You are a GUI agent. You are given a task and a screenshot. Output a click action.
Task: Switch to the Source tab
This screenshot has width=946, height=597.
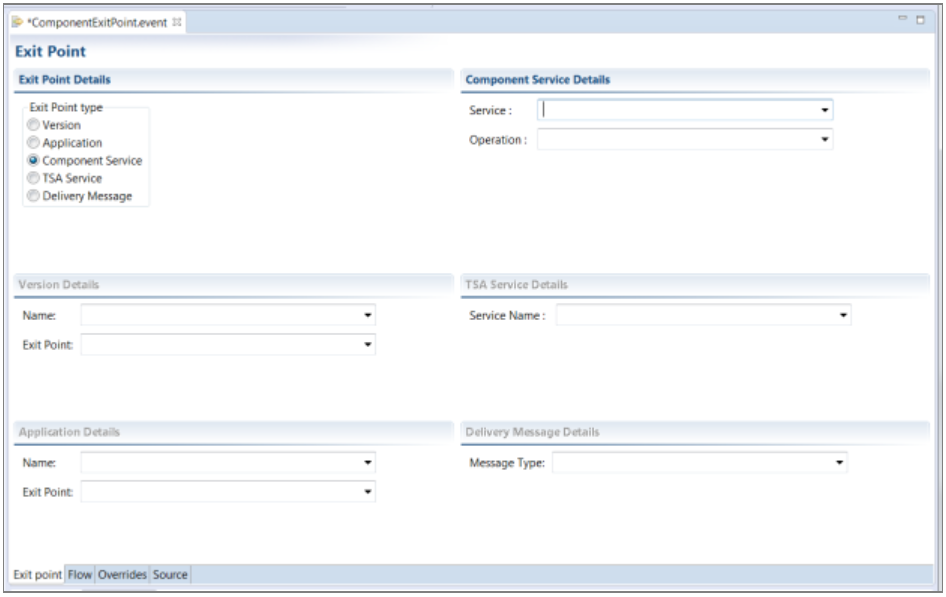(x=170, y=575)
